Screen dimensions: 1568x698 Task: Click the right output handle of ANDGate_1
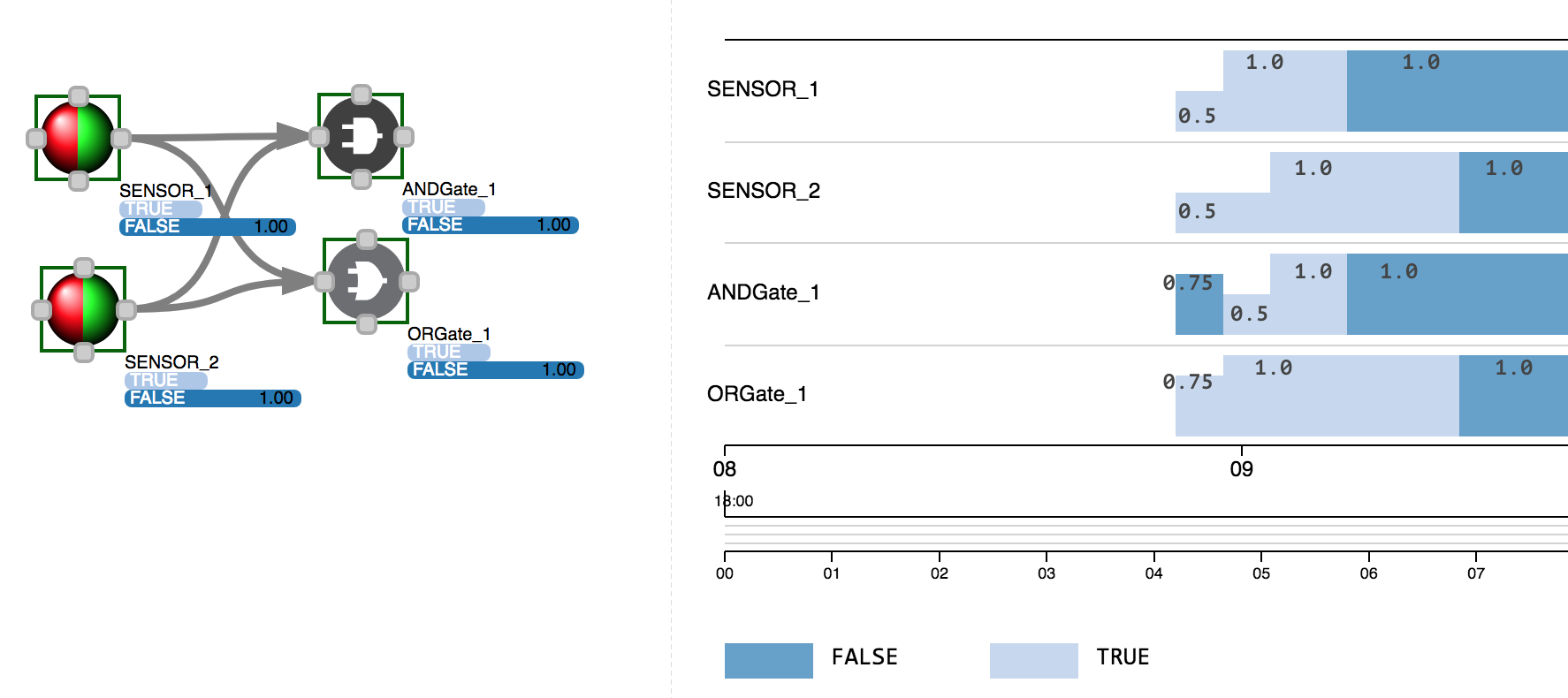[x=404, y=136]
